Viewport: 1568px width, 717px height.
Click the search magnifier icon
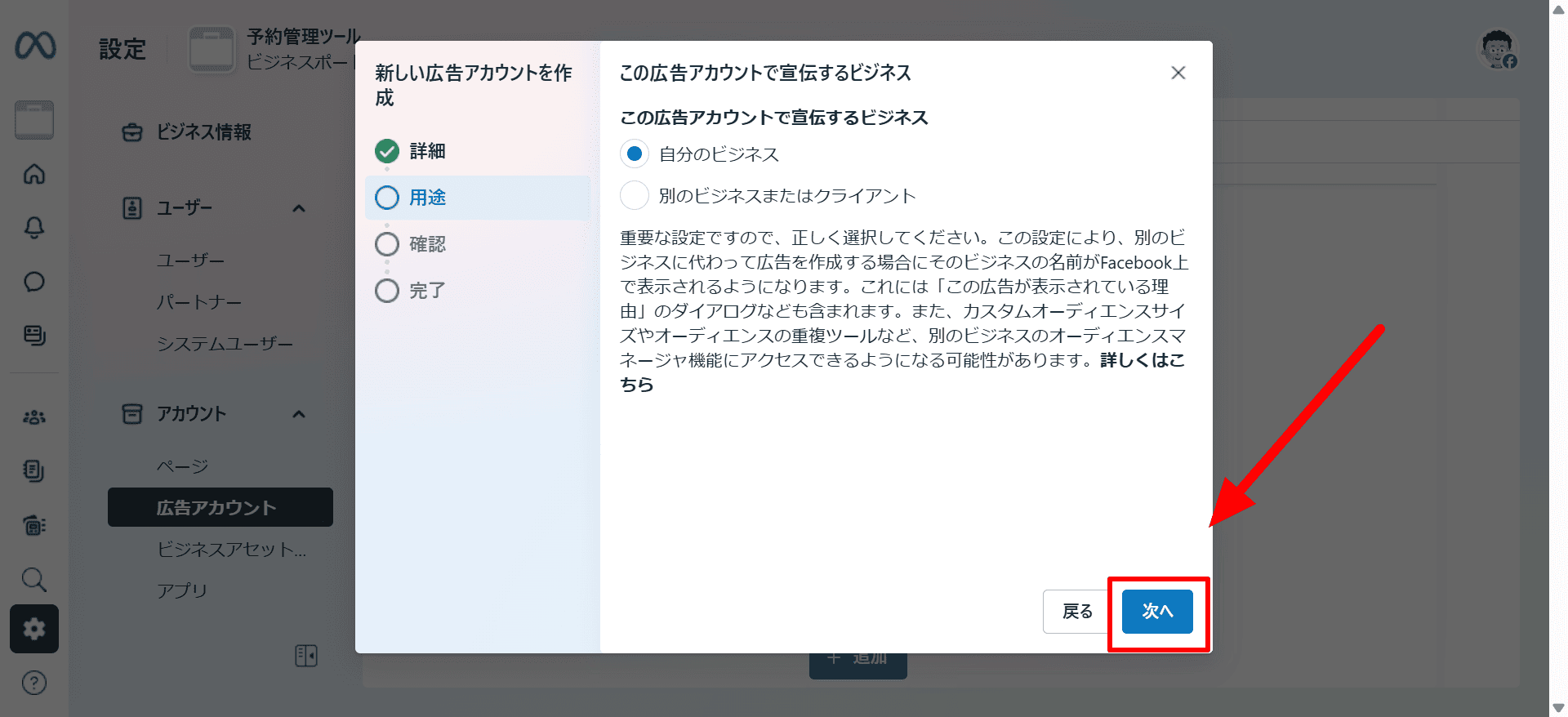pos(34,579)
